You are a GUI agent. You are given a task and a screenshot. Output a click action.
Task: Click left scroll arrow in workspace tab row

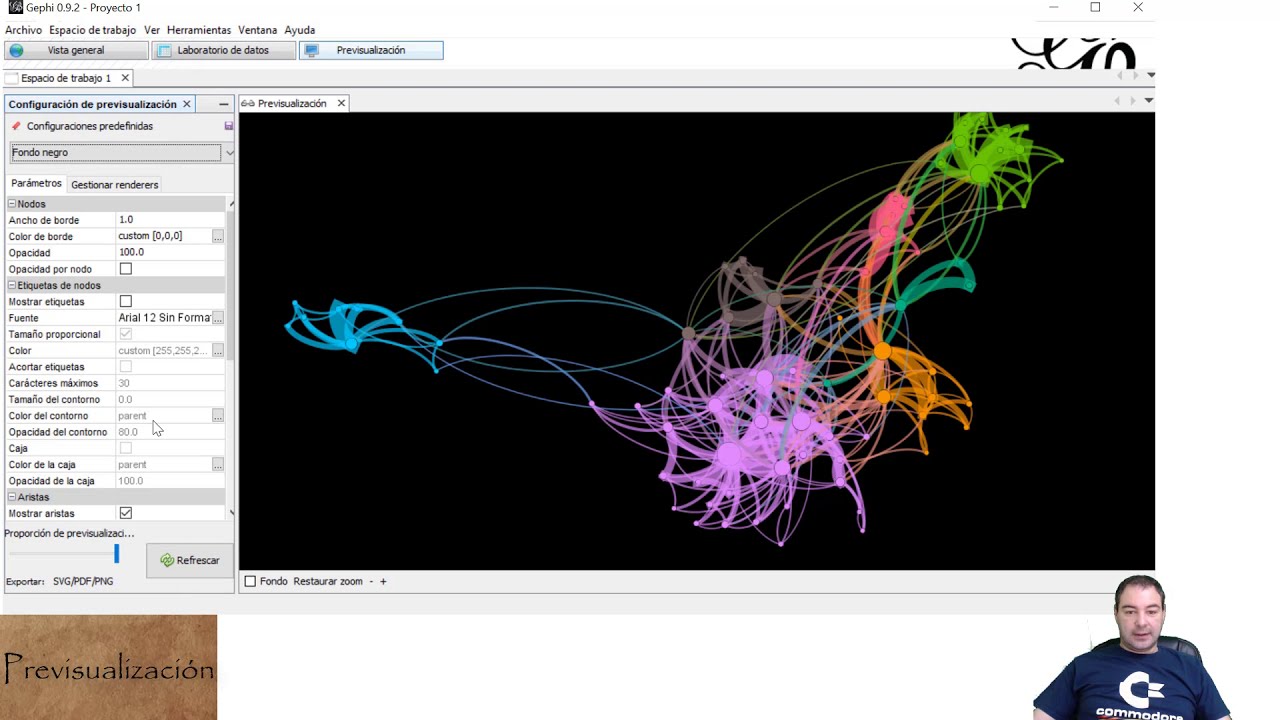1120,75
